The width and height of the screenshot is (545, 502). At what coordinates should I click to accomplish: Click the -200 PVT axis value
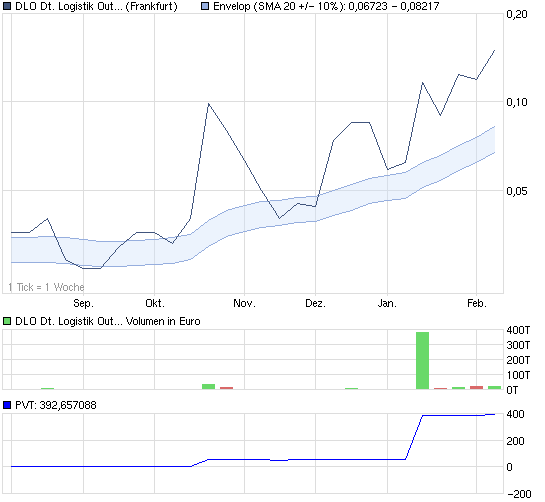pos(519,494)
